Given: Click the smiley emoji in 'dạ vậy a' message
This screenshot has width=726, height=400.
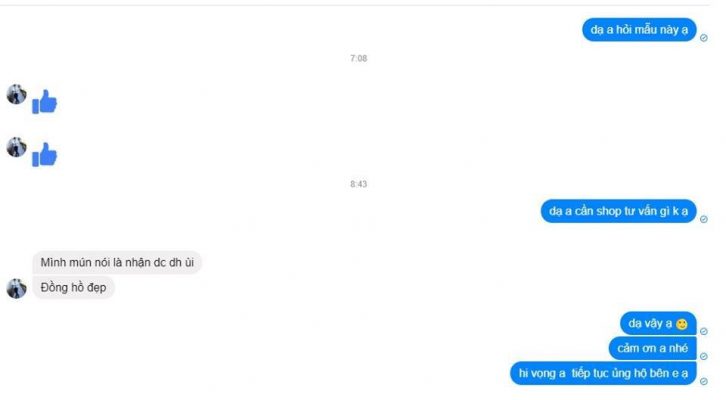Looking at the screenshot, I should 682,324.
